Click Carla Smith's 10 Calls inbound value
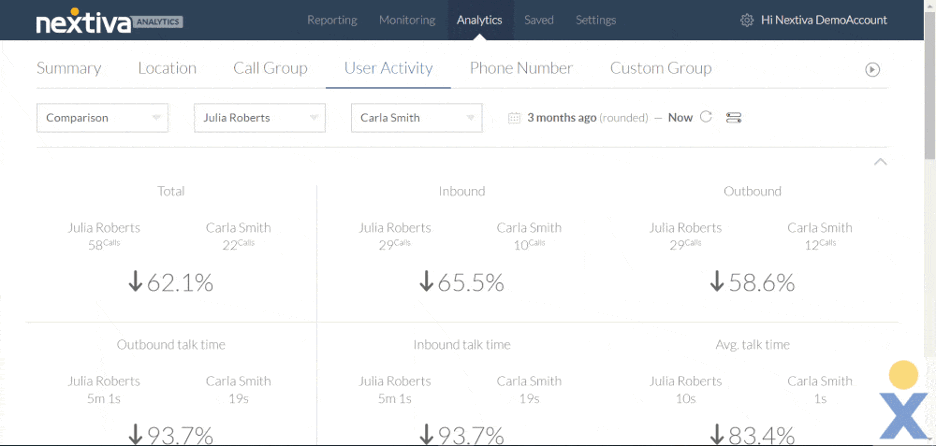Screen dimensions: 936x446 coord(529,244)
